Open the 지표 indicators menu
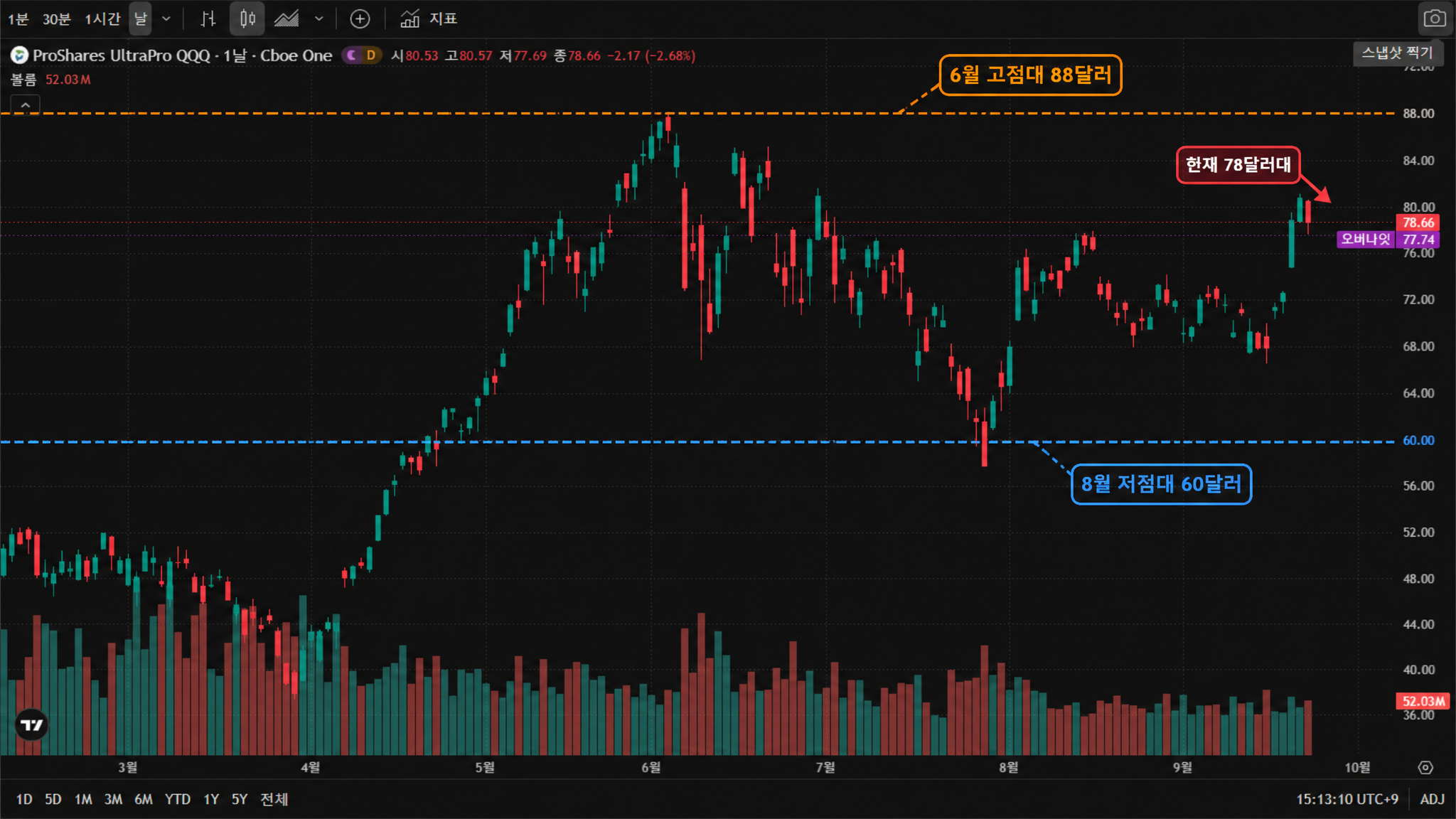This screenshot has width=1456, height=819. point(428,19)
